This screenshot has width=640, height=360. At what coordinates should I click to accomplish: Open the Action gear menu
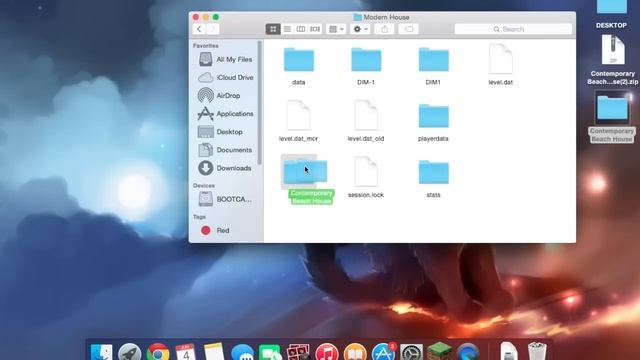[x=360, y=29]
